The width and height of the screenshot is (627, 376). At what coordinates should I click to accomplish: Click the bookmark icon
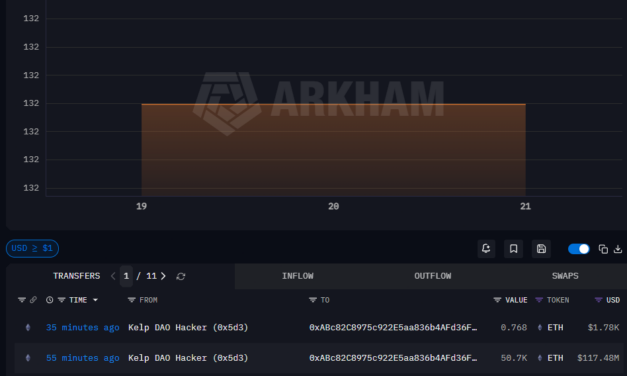click(x=513, y=249)
